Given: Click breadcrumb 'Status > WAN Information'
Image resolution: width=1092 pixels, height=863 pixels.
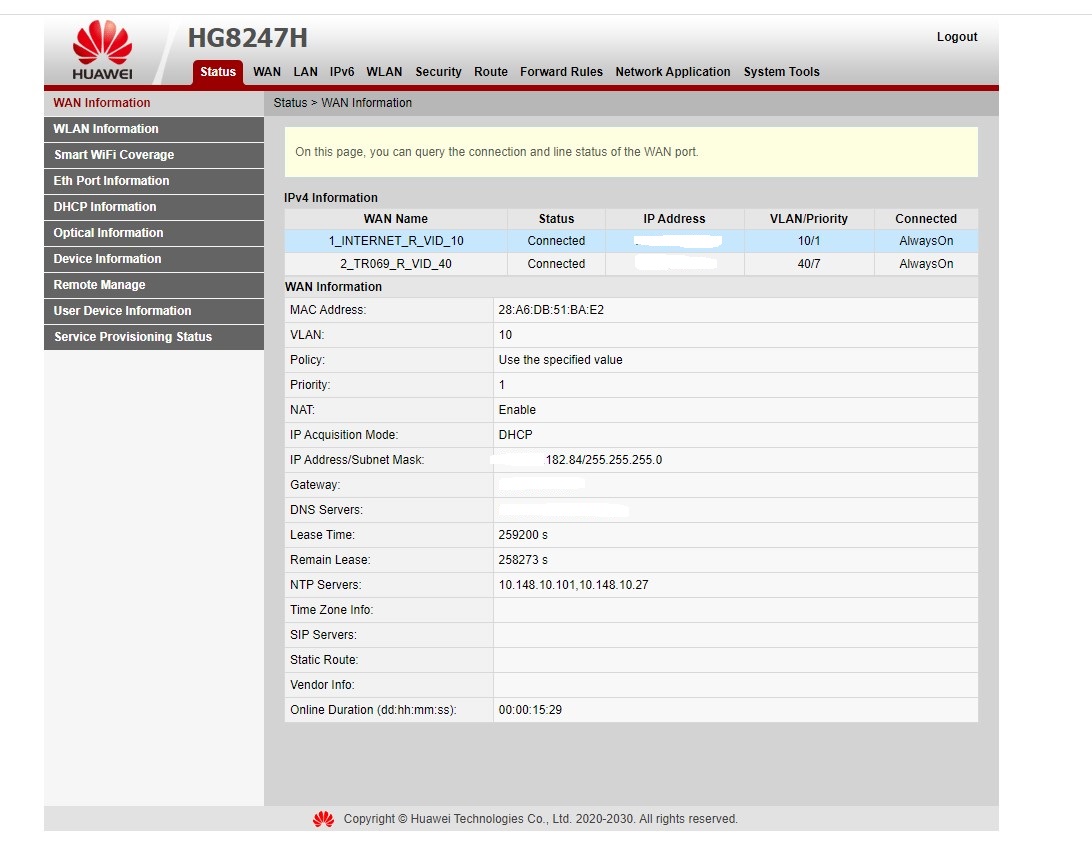Looking at the screenshot, I should (x=343, y=103).
